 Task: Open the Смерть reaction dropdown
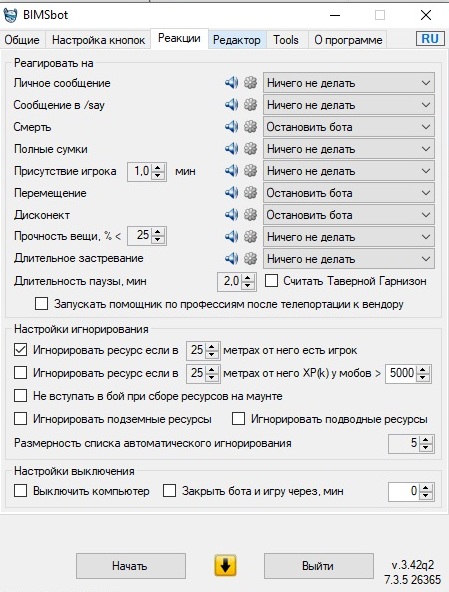349,127
